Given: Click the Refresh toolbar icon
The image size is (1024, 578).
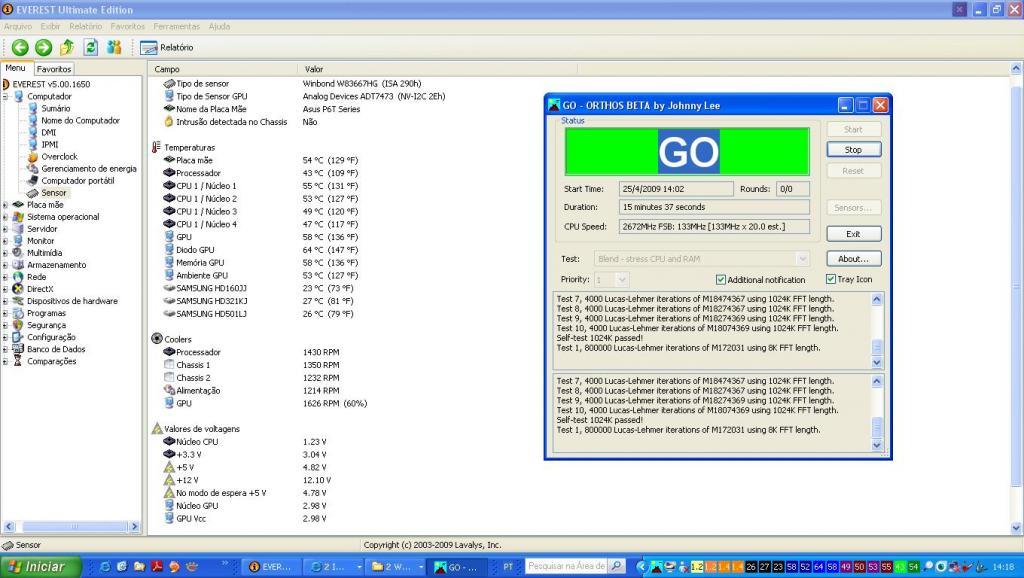Looking at the screenshot, I should tap(91, 47).
